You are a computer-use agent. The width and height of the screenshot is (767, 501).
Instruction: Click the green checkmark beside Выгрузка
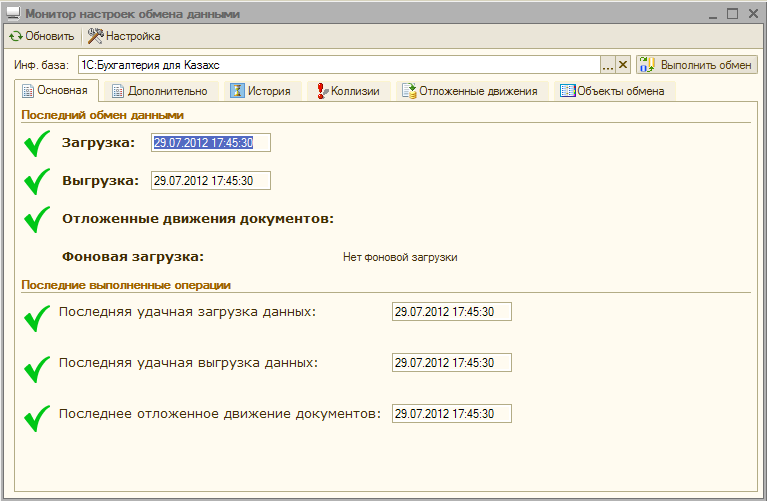coord(37,181)
